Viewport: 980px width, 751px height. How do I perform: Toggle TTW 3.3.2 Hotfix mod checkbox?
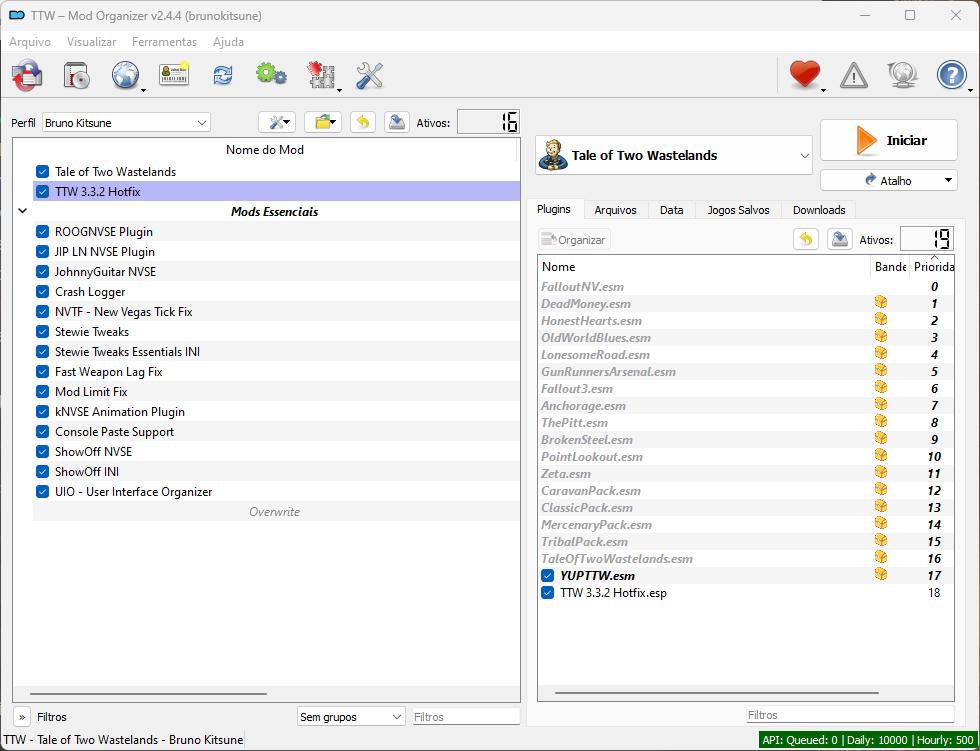click(x=42, y=192)
